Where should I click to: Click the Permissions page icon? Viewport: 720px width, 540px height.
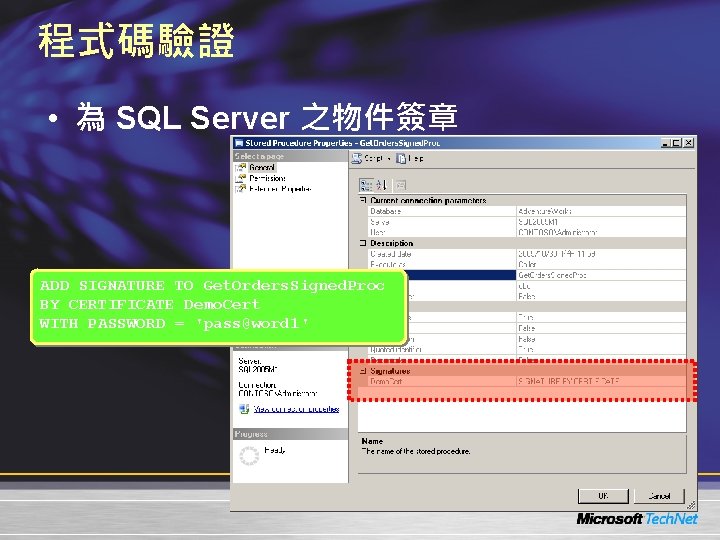[x=241, y=178]
